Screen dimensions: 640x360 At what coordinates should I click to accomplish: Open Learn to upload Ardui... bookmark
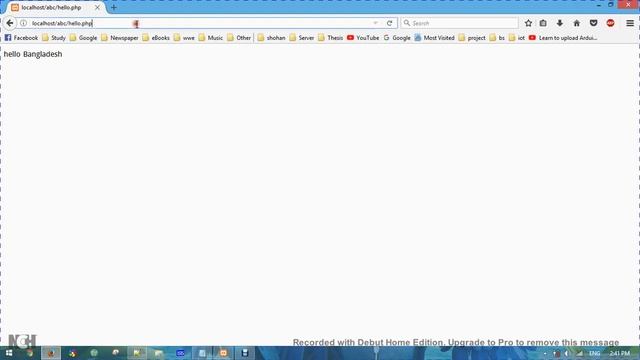(x=563, y=38)
